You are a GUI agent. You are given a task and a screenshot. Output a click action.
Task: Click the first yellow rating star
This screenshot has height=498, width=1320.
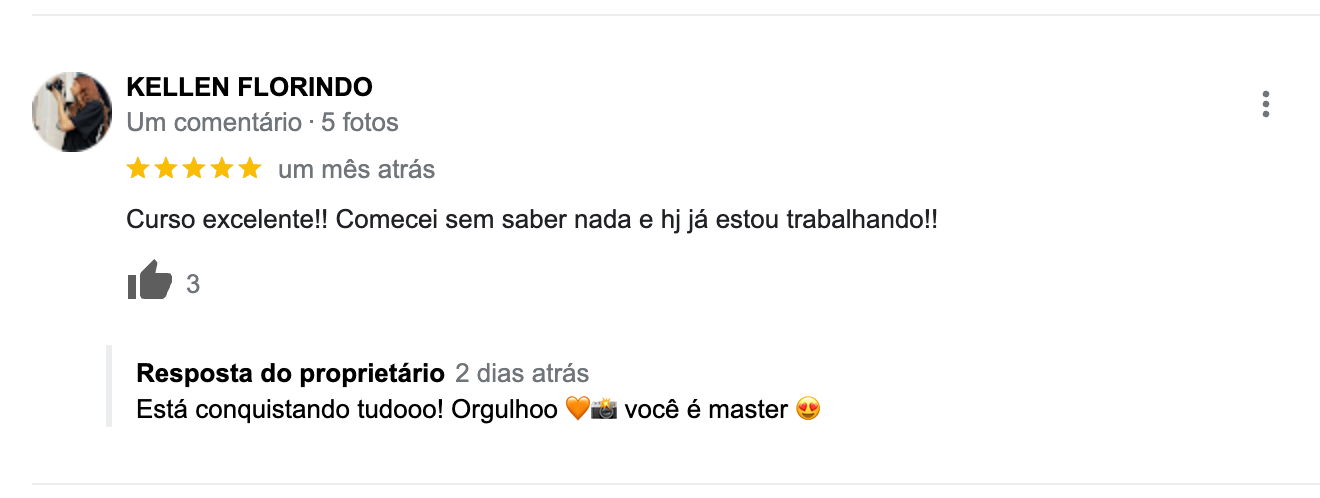[138, 169]
